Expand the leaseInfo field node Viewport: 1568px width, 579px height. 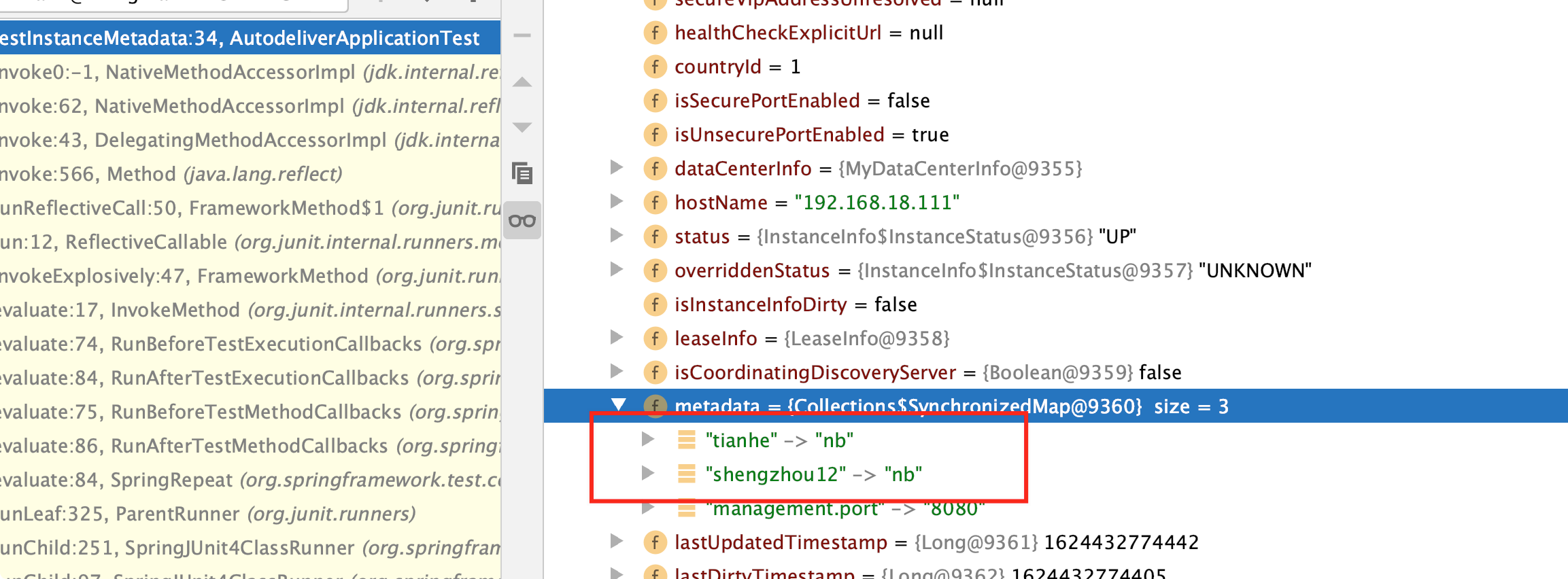pos(617,337)
